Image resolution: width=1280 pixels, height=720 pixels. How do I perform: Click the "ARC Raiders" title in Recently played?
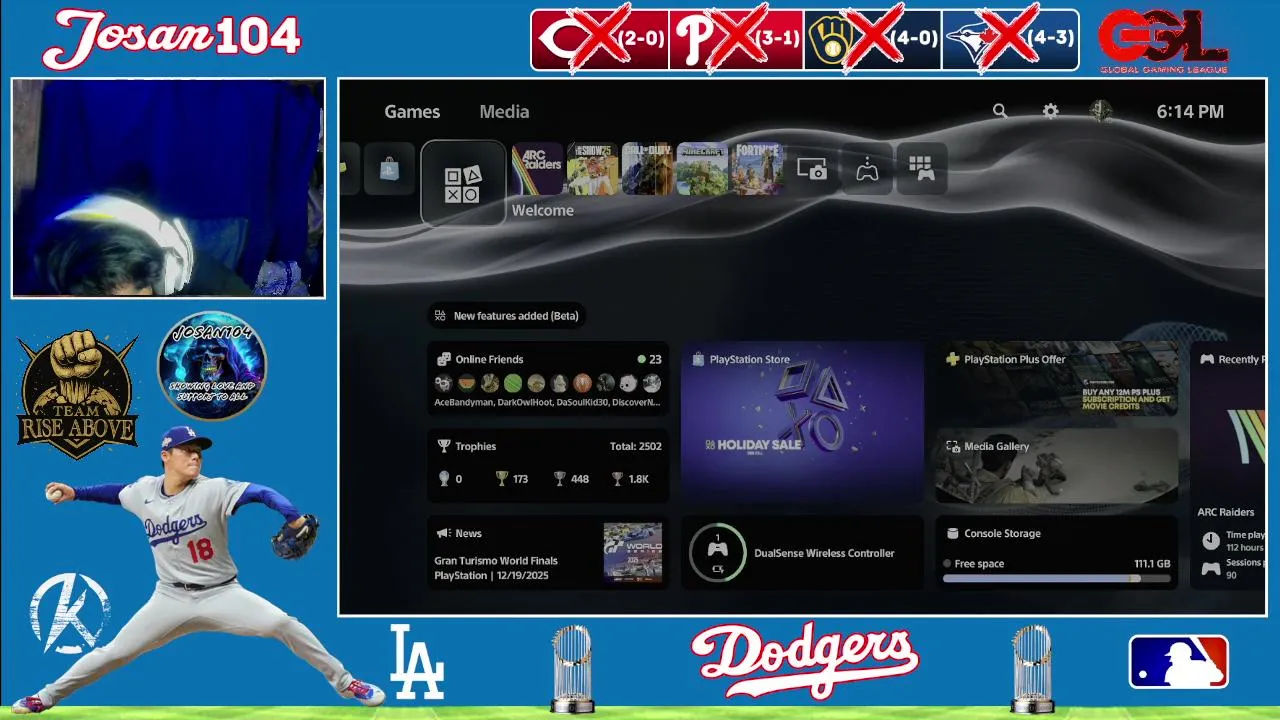click(1226, 512)
